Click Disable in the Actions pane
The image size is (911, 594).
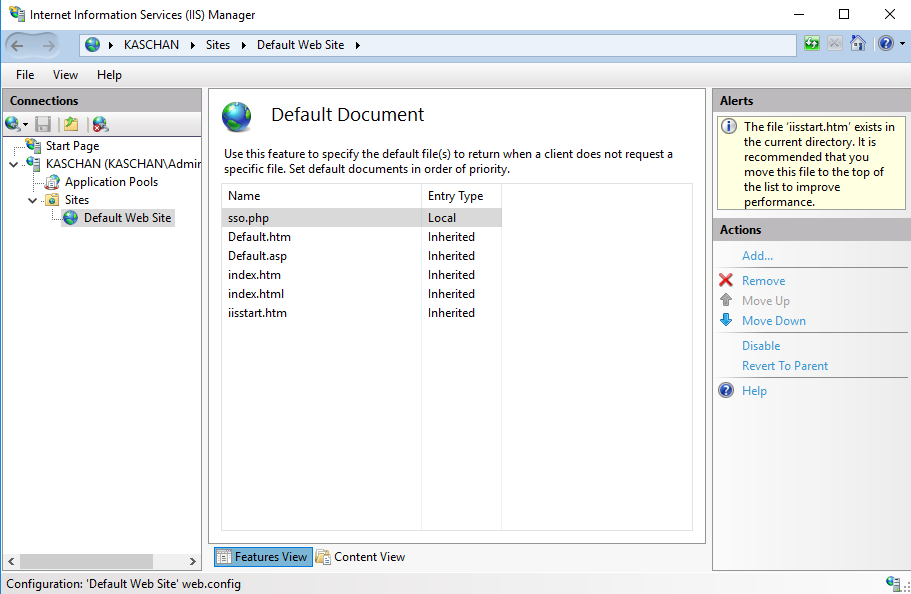click(760, 346)
